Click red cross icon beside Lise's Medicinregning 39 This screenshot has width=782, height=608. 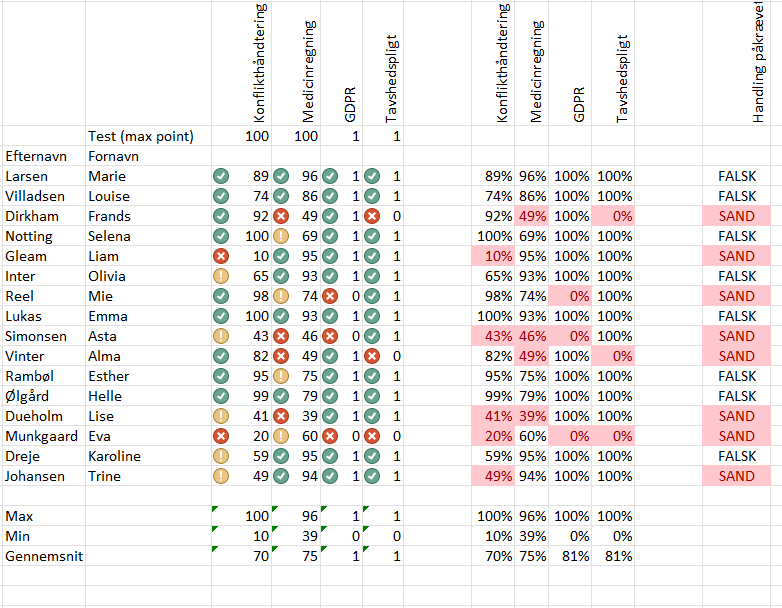click(281, 416)
